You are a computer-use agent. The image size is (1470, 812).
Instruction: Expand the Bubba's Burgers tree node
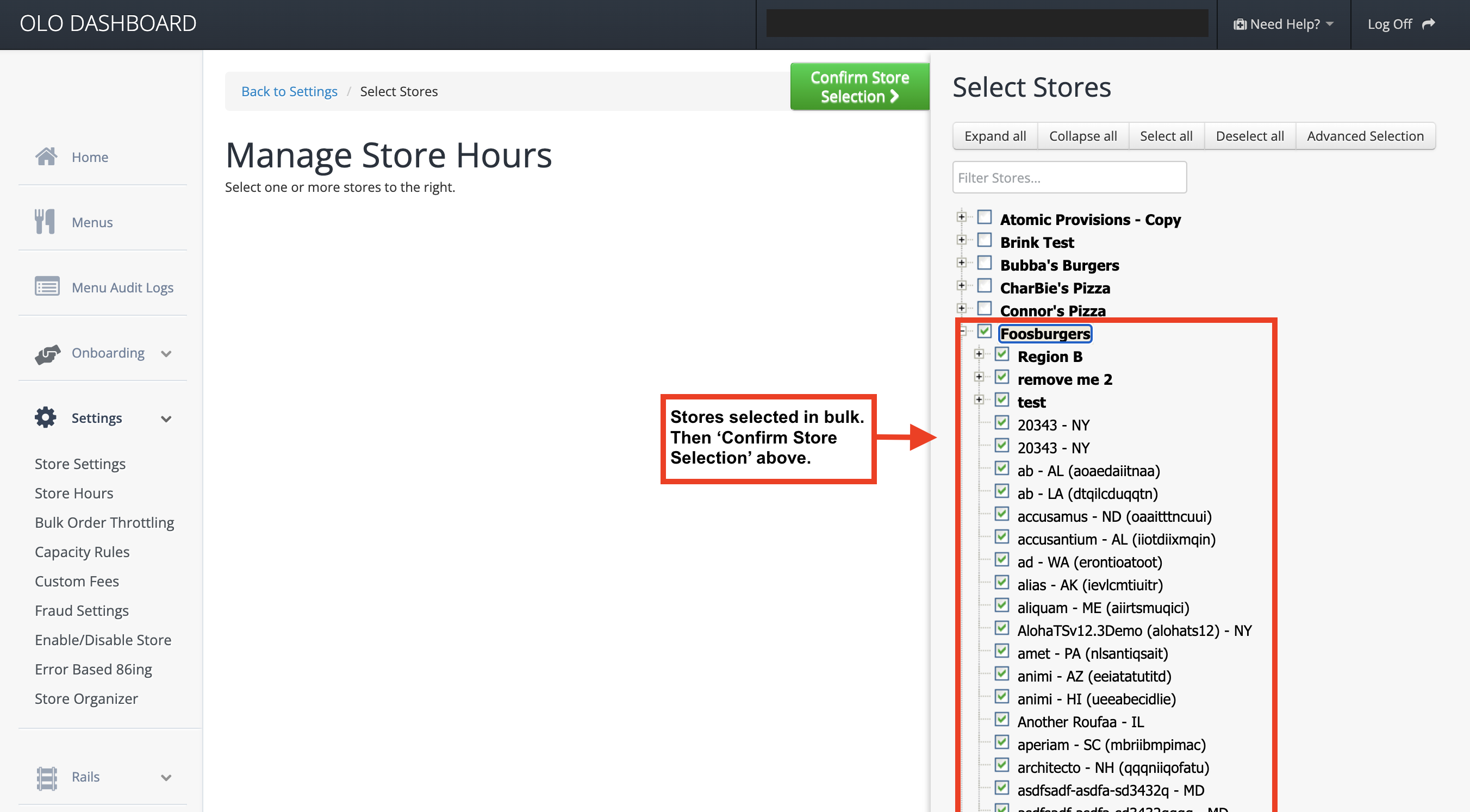[x=962, y=263]
